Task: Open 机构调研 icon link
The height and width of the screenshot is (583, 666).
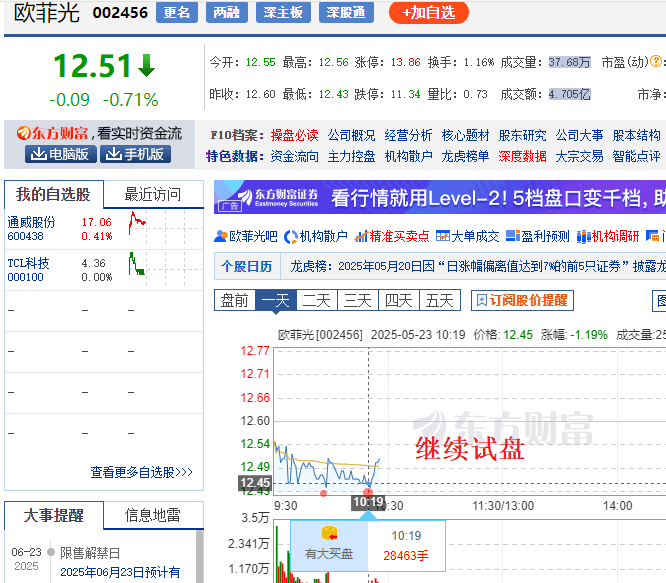Action: (608, 236)
